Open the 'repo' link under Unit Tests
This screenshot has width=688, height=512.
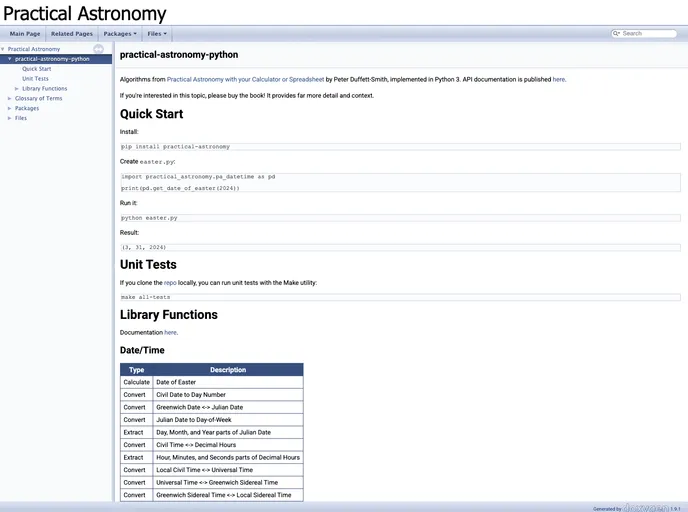pos(170,283)
